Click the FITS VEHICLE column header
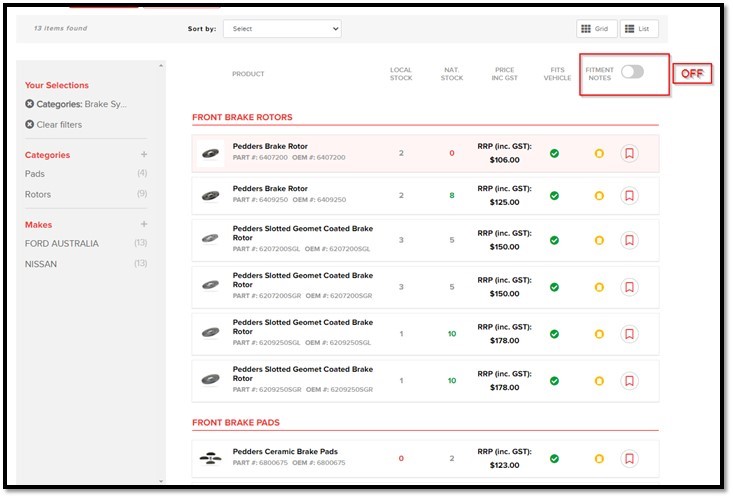 pos(557,74)
